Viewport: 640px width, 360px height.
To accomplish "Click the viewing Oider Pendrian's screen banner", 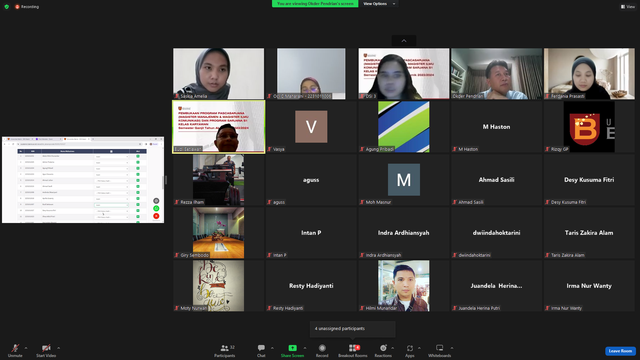I will click(315, 4).
